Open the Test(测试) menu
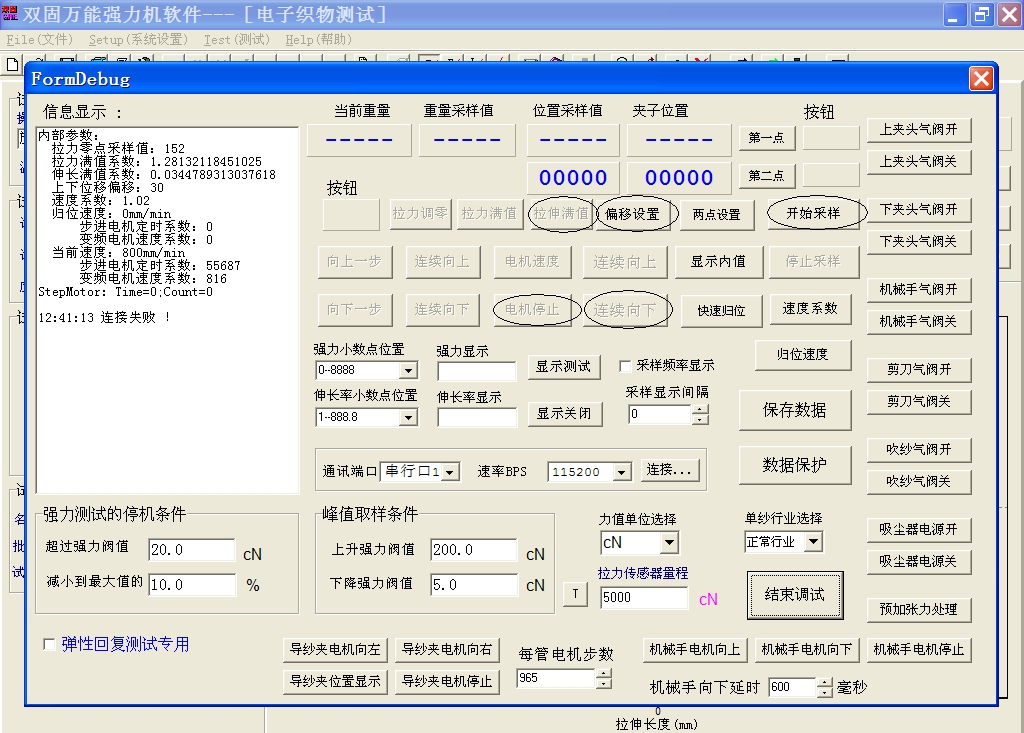Image resolution: width=1024 pixels, height=733 pixels. (x=237, y=40)
